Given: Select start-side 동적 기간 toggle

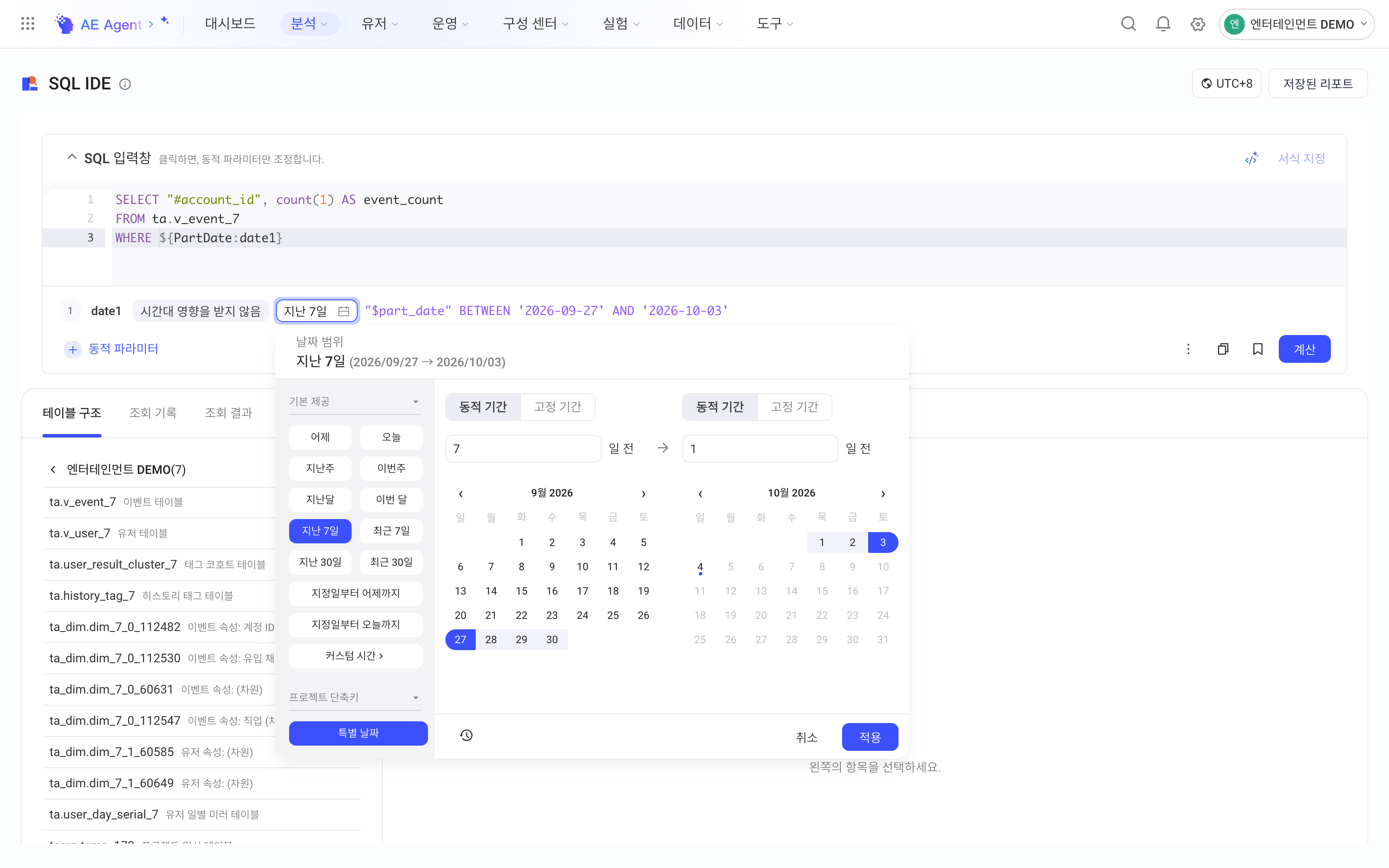Looking at the screenshot, I should click(483, 407).
